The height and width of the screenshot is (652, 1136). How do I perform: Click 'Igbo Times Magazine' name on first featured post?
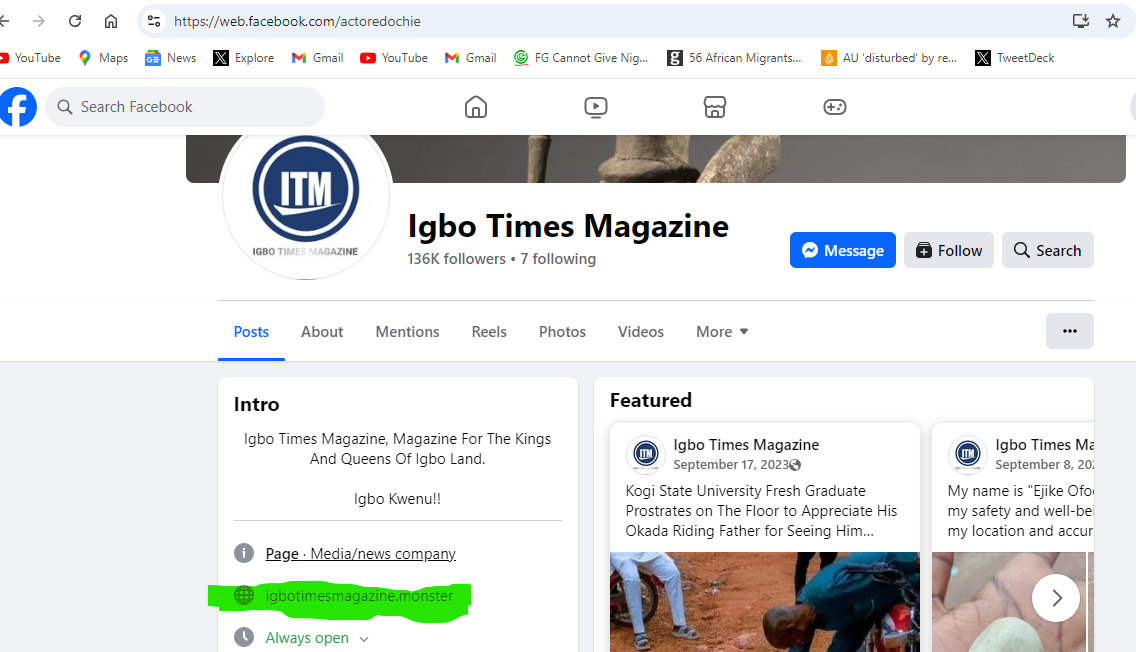click(746, 445)
